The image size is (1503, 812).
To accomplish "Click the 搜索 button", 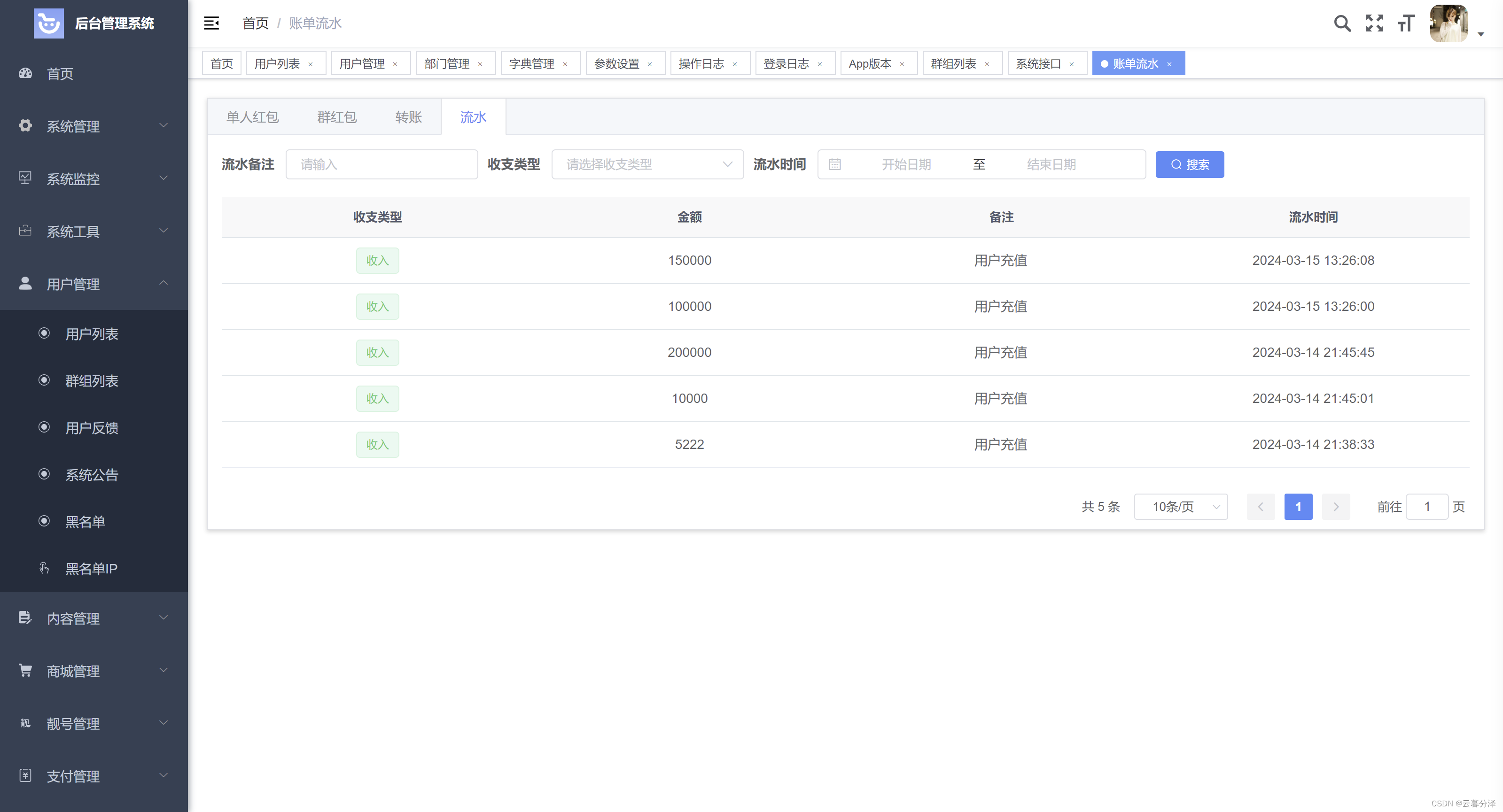I will point(1189,164).
